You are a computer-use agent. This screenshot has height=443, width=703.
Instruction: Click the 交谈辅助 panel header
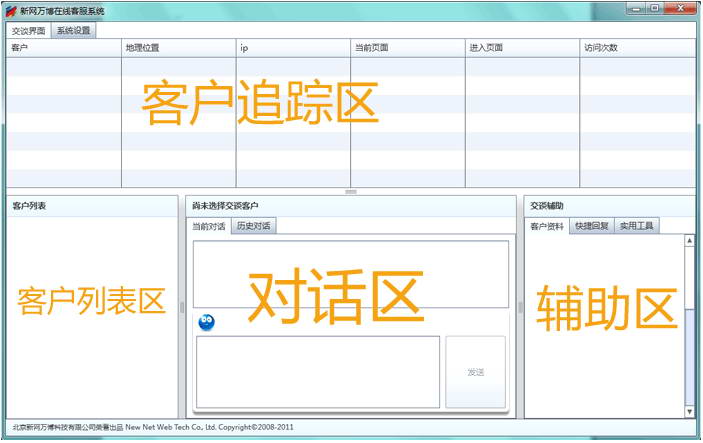coord(609,206)
